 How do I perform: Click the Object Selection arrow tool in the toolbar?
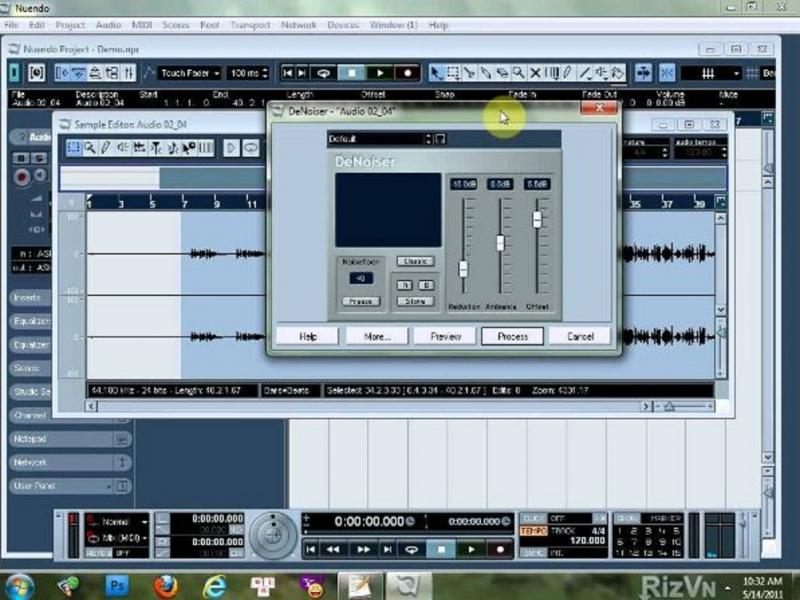tap(436, 73)
